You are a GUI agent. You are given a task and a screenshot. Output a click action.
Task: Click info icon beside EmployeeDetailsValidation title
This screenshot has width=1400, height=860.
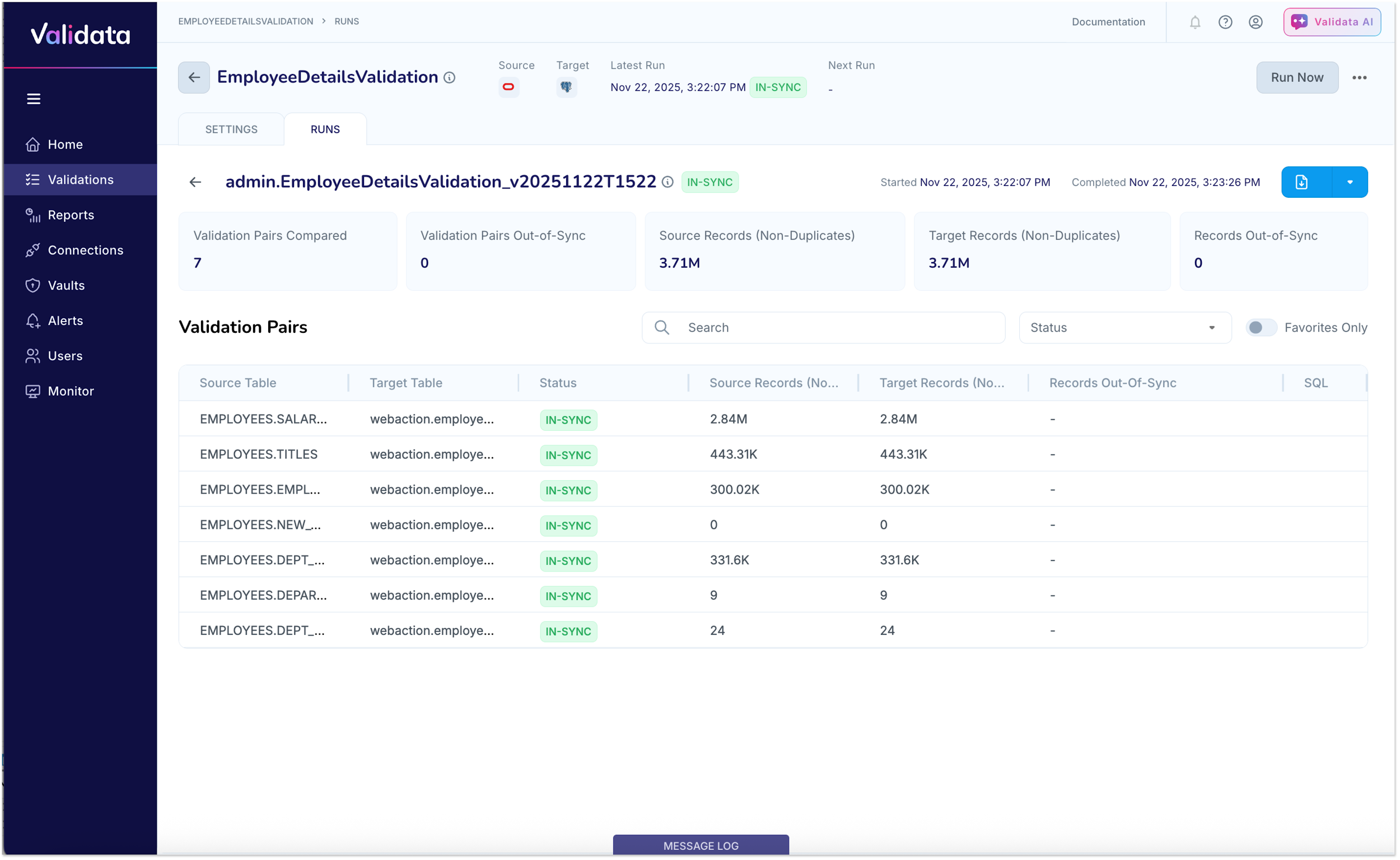tap(450, 78)
